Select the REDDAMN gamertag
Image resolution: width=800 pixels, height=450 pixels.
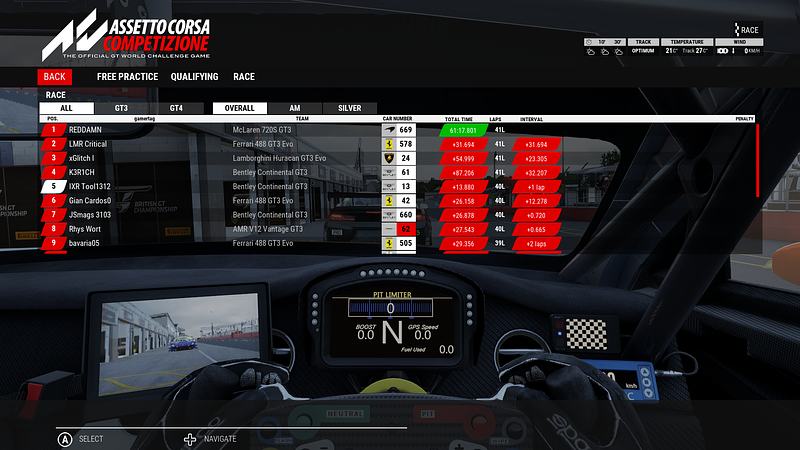(x=85, y=130)
